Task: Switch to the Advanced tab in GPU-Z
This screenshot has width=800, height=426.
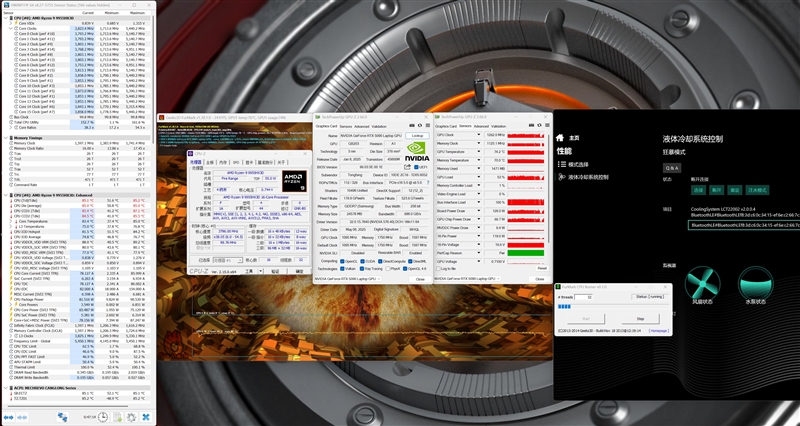Action: (359, 126)
